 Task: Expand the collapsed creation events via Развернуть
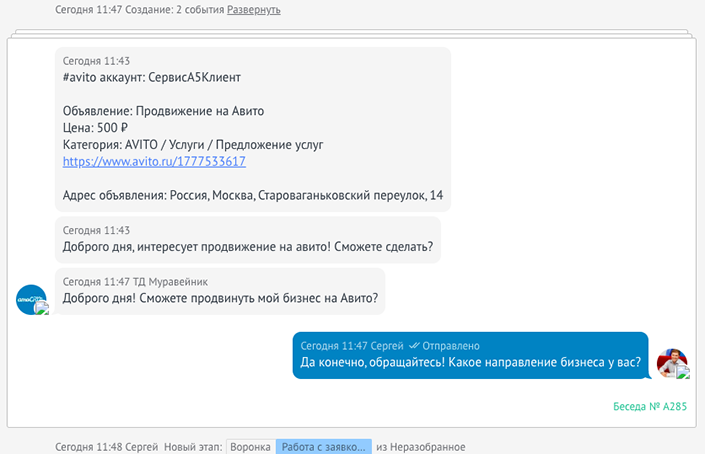pos(254,9)
